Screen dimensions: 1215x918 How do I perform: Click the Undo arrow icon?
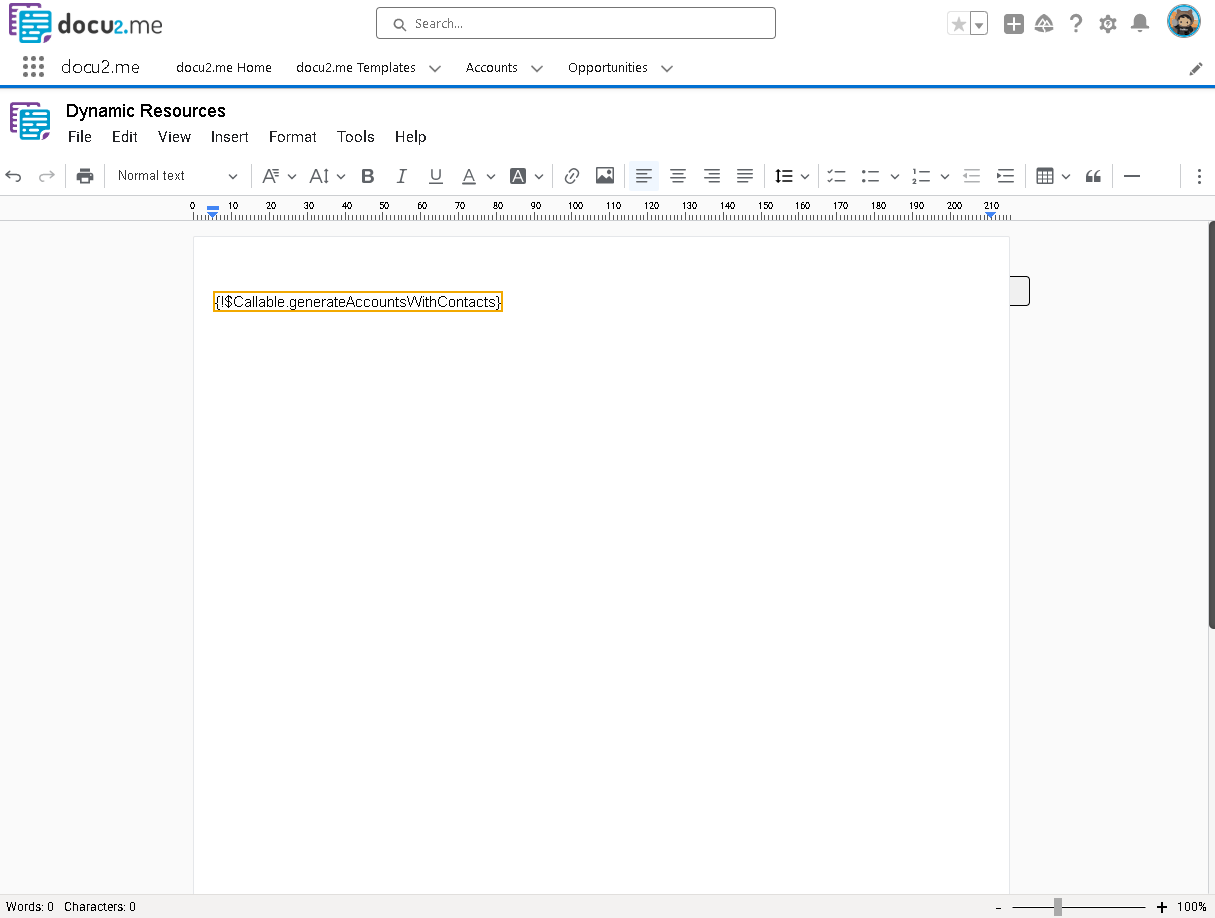click(x=14, y=176)
